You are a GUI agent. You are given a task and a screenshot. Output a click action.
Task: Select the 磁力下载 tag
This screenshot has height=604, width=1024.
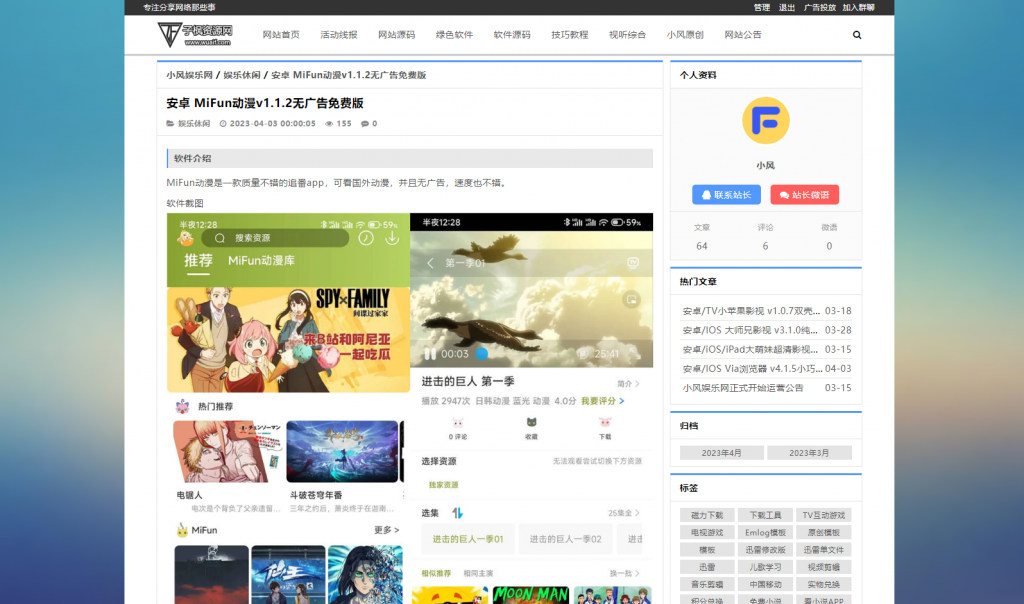pos(707,514)
